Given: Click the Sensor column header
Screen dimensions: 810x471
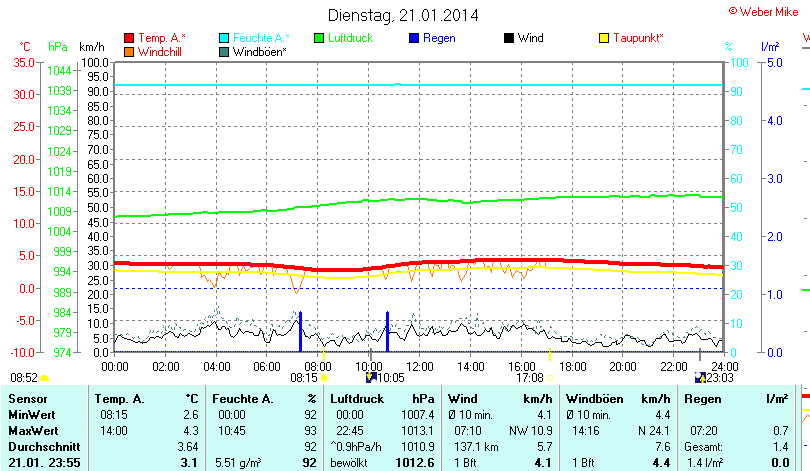Looking at the screenshot, I should [x=28, y=399].
